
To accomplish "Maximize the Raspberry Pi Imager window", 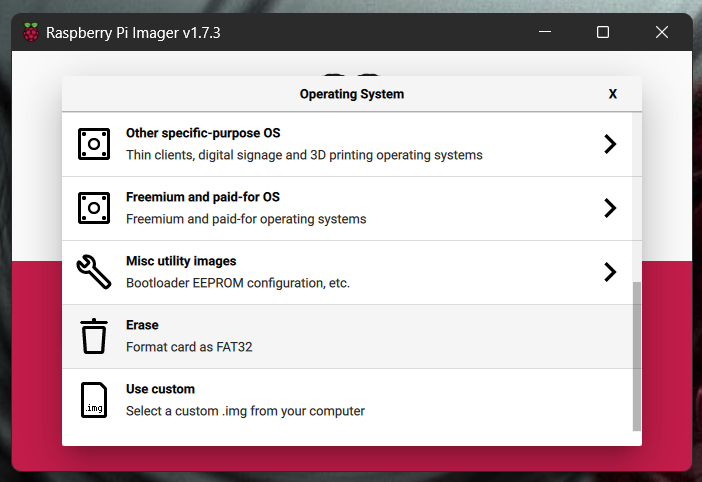I will click(x=603, y=32).
